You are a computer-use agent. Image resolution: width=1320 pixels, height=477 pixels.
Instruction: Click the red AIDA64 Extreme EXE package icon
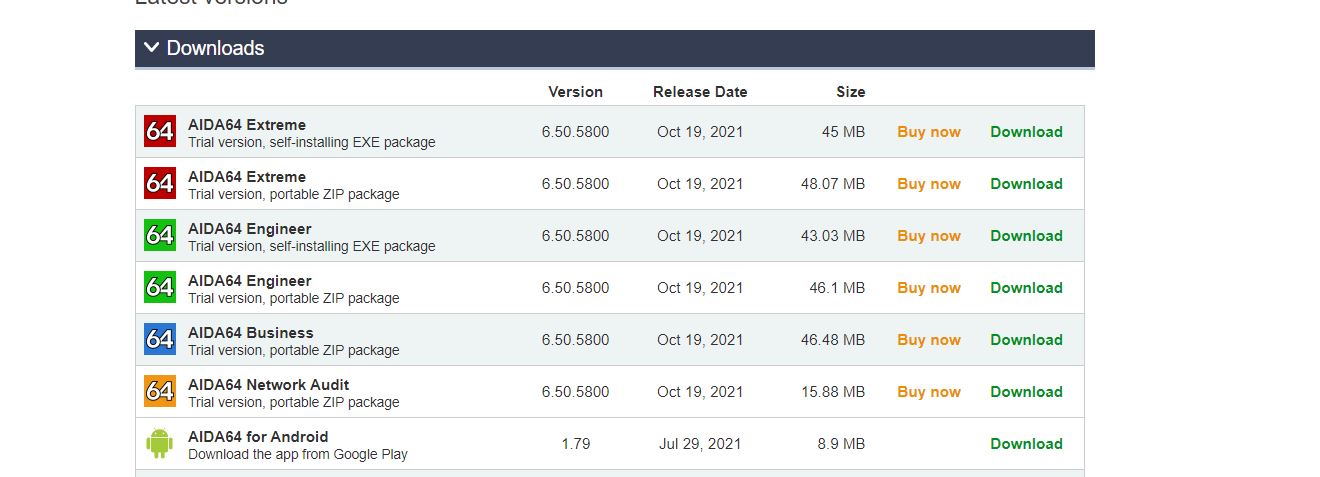[160, 132]
